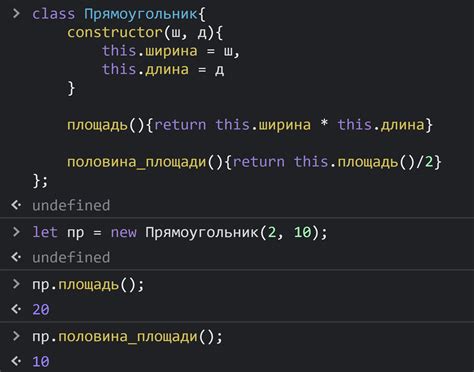Viewport: 474px width, 372px height.
Task: Select class name 'Прямоугольник' after the class keyword
Action: click(x=141, y=14)
